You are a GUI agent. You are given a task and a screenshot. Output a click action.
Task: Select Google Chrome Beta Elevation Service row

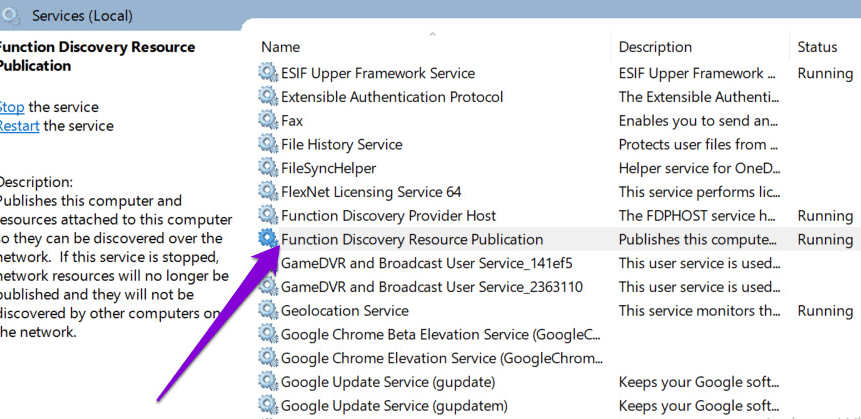(x=440, y=334)
